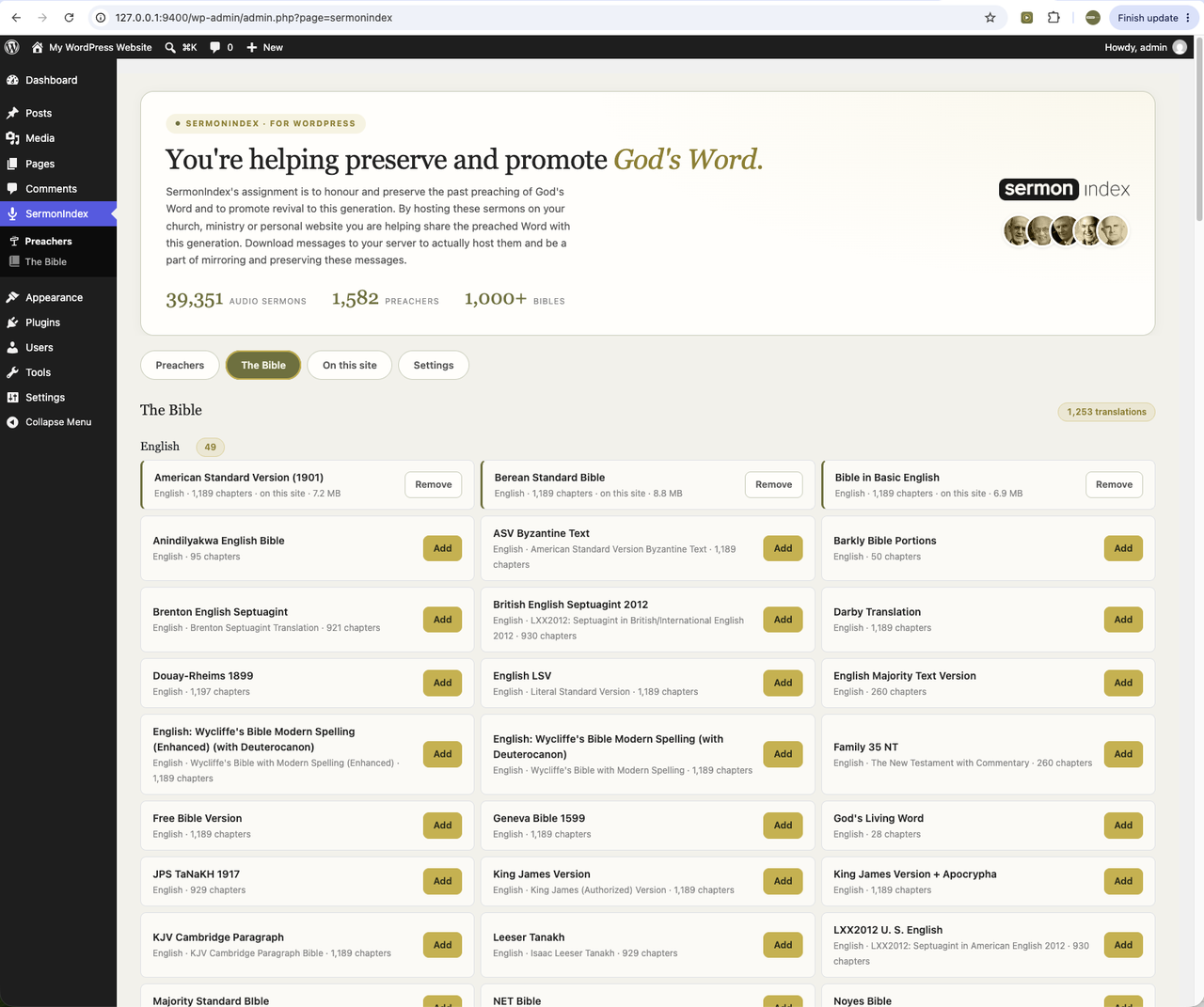
Task: Click the Posts pin icon
Action: (x=12, y=113)
